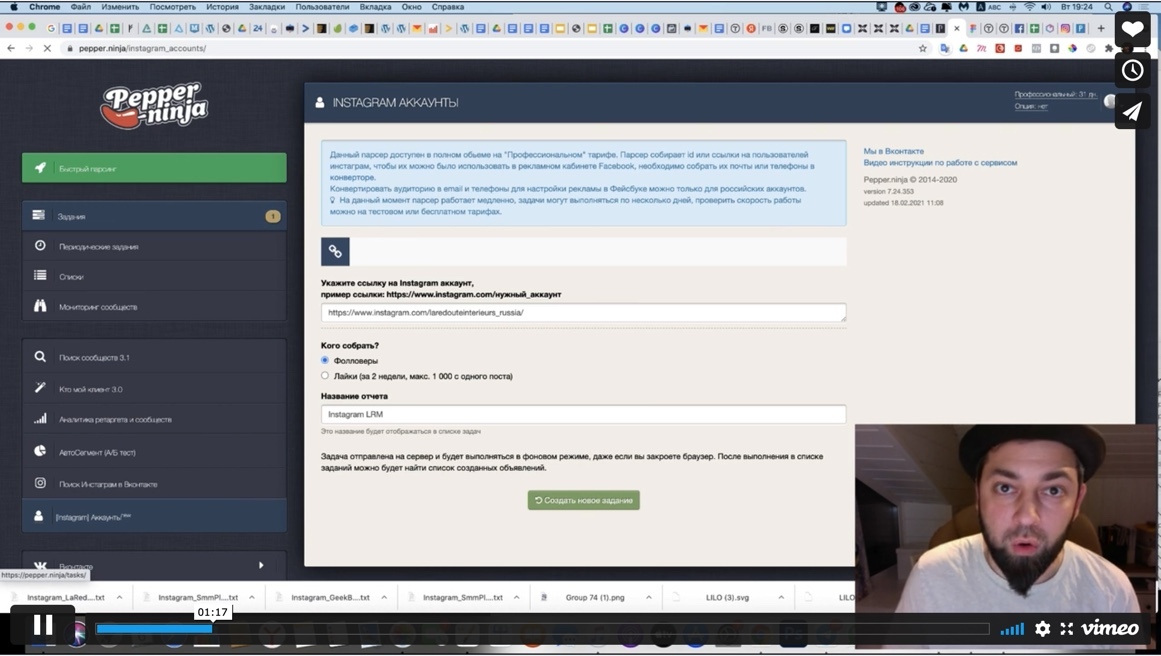
Task: Open the Google Translate icon in address bar
Action: coord(944,48)
